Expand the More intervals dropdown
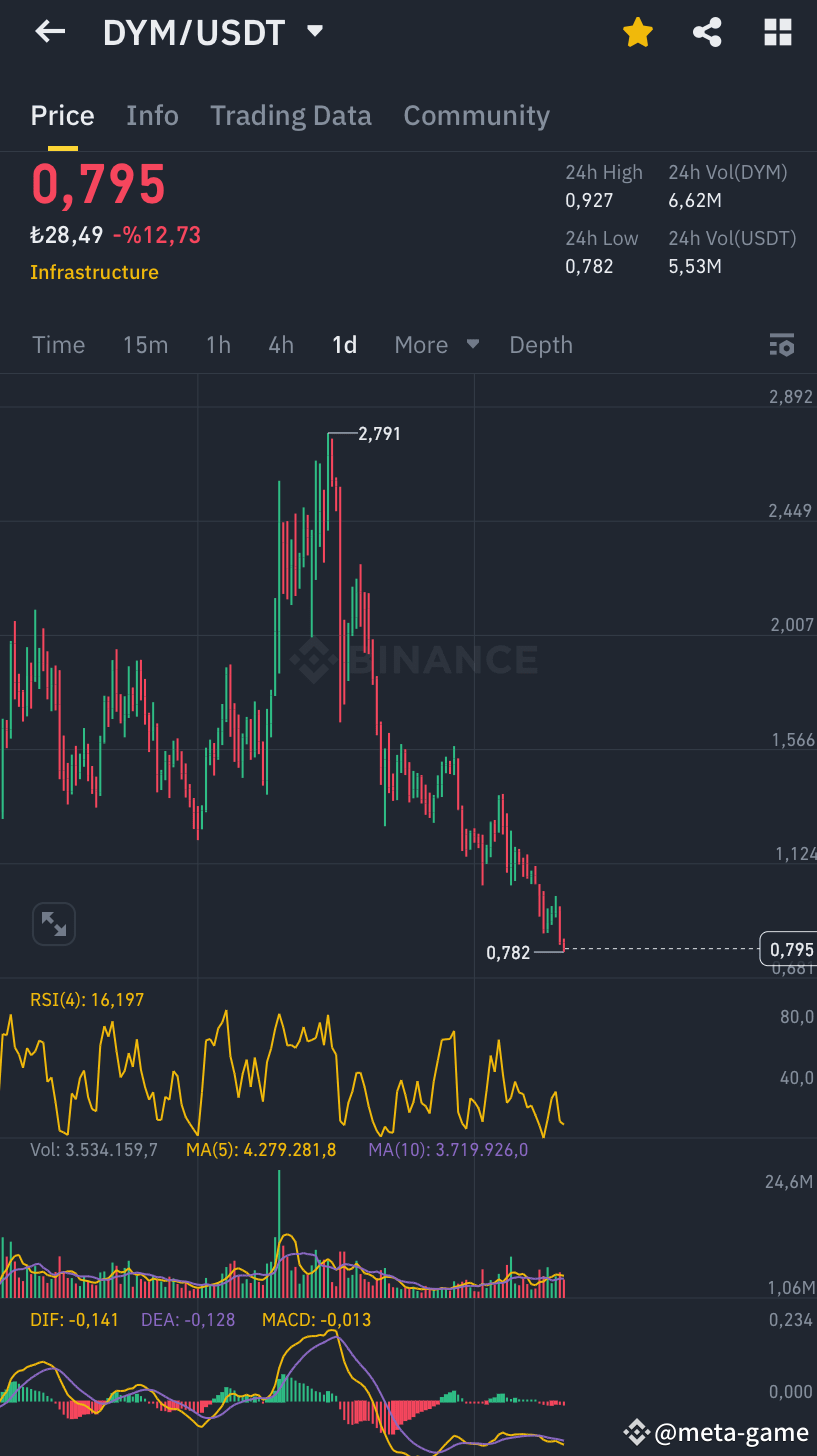The image size is (817, 1456). (x=436, y=345)
